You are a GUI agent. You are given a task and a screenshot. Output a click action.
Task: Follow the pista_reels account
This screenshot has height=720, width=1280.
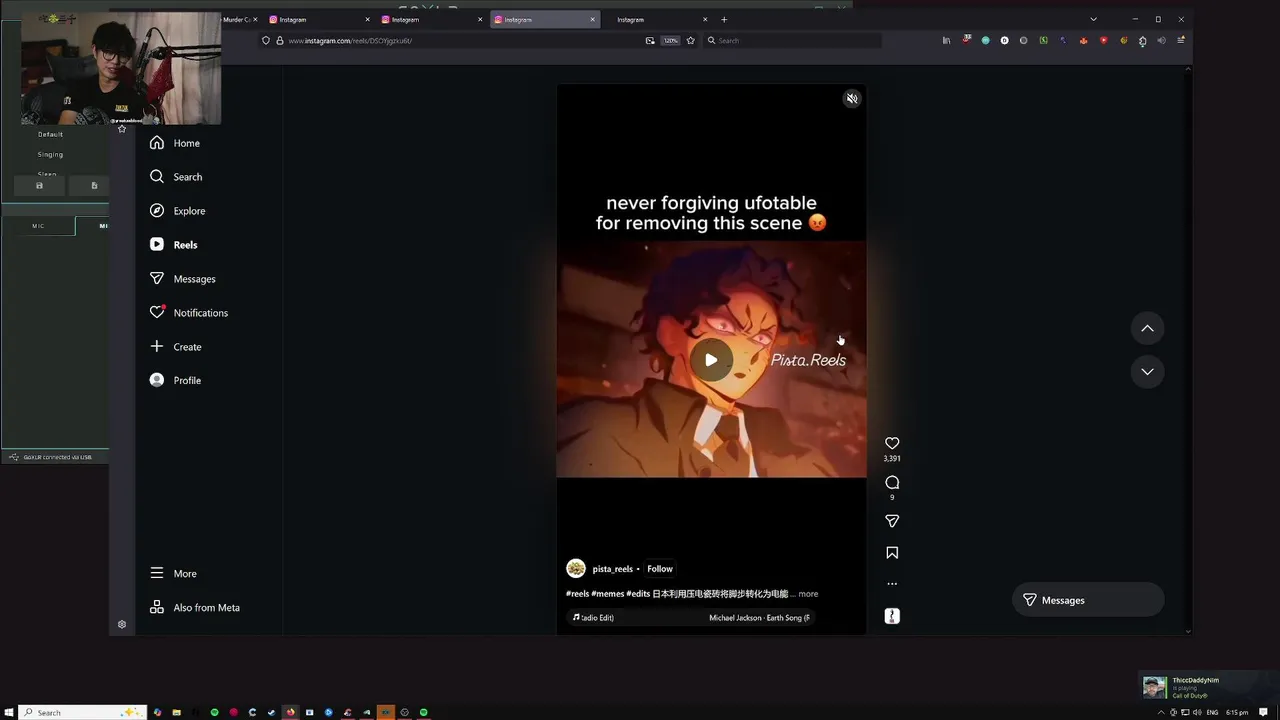[x=660, y=569]
